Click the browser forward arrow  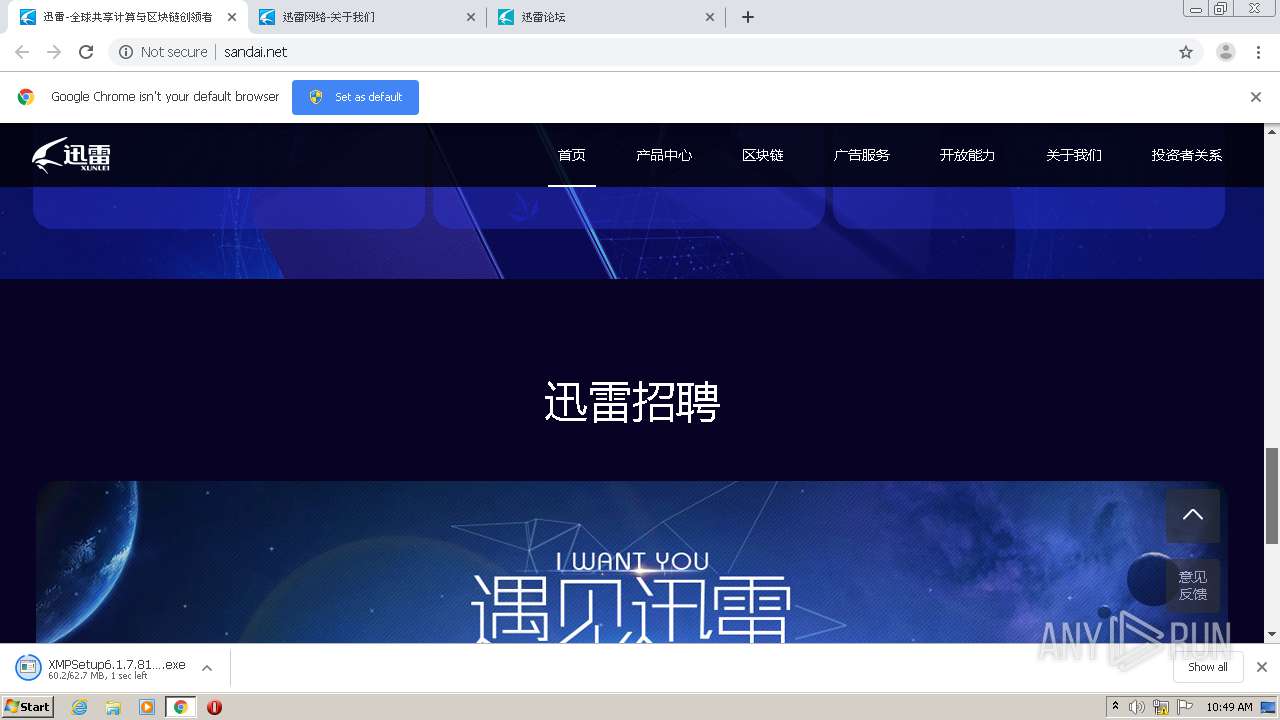coord(54,52)
